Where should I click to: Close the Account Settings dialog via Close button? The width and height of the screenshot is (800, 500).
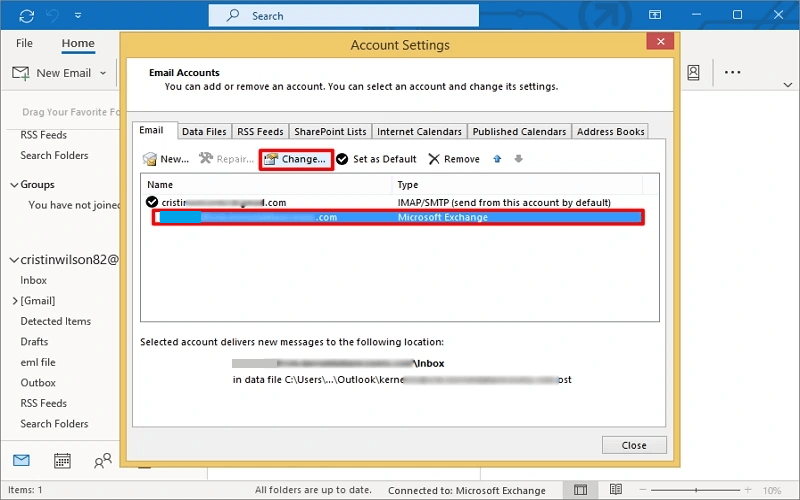(633, 445)
